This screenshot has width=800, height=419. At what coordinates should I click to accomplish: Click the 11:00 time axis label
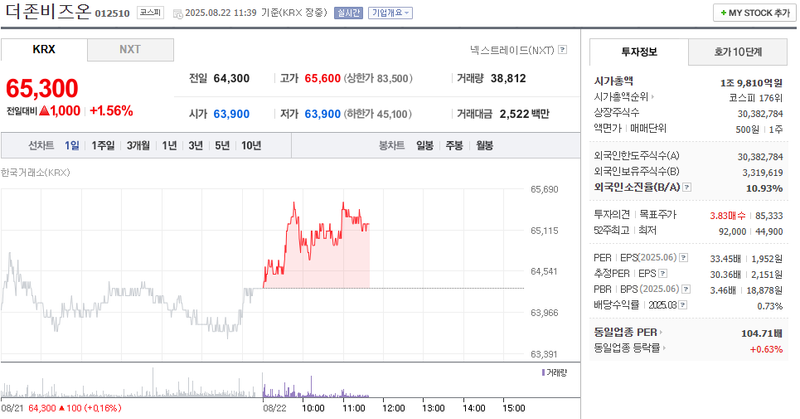click(354, 408)
